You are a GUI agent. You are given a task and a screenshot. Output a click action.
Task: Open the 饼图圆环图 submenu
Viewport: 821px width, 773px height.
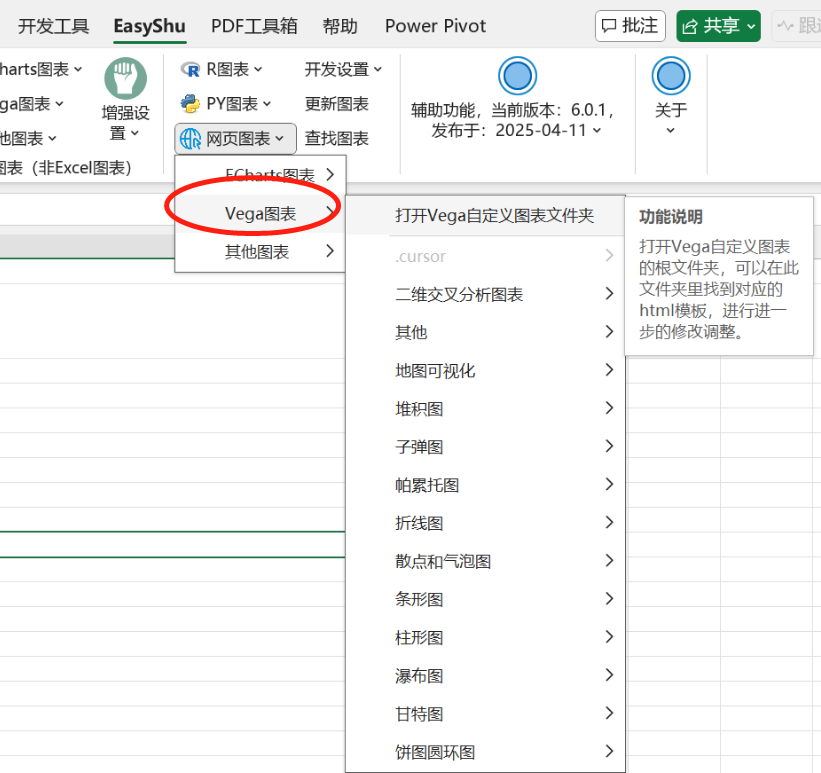point(485,752)
